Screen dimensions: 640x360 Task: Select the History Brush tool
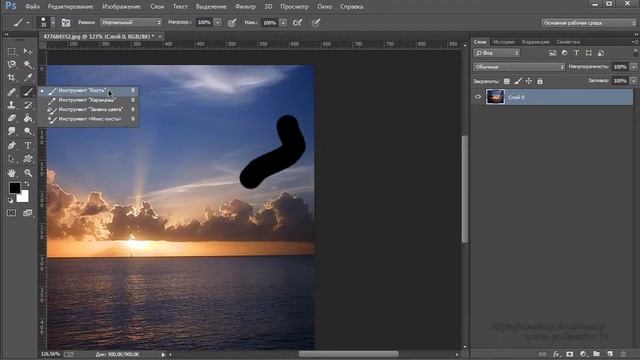pyautogui.click(x=28, y=105)
